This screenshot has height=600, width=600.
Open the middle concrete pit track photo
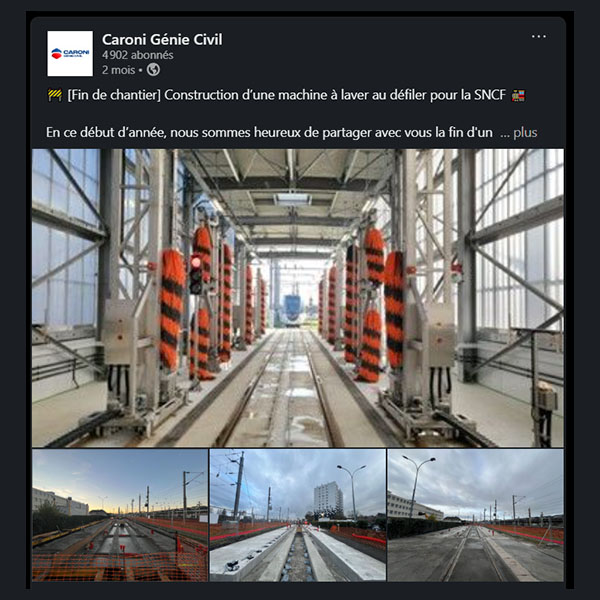(298, 515)
